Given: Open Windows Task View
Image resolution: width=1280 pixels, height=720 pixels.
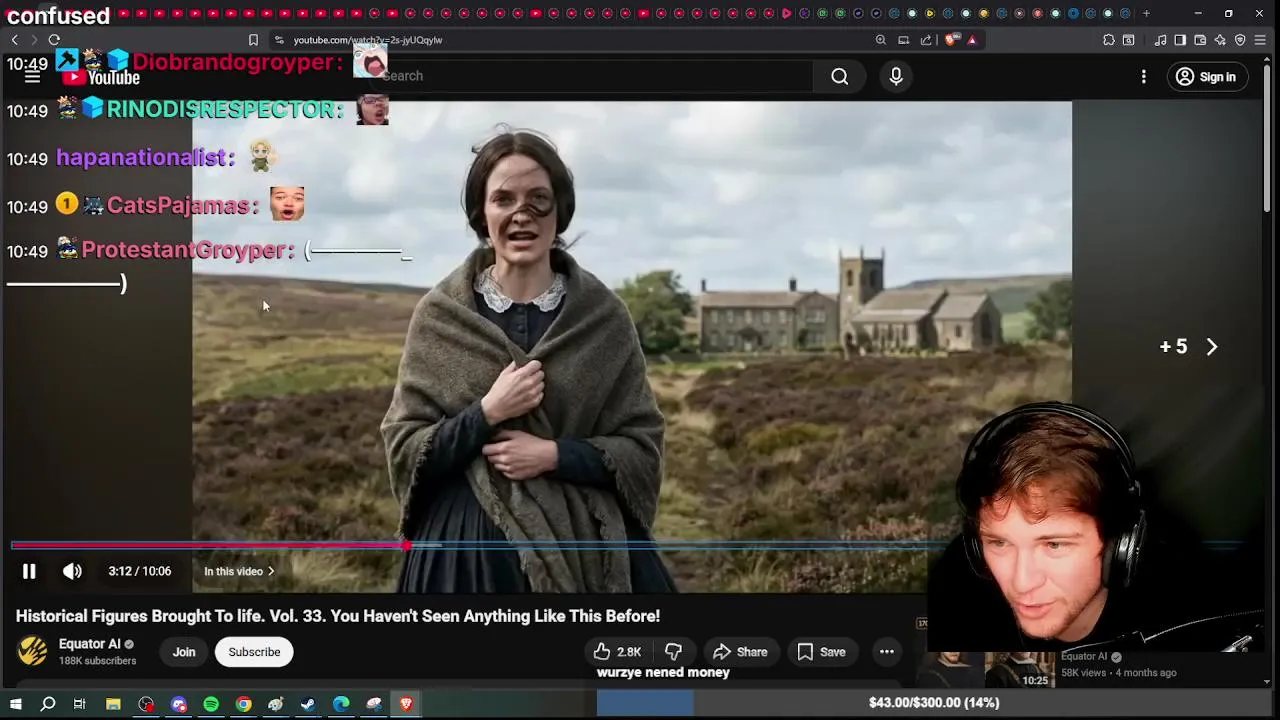Looking at the screenshot, I should (79, 704).
